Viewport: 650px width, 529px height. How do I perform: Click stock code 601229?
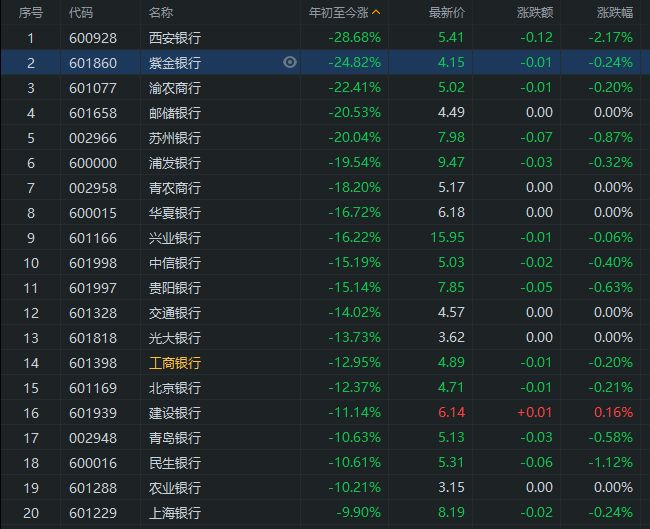[93, 513]
